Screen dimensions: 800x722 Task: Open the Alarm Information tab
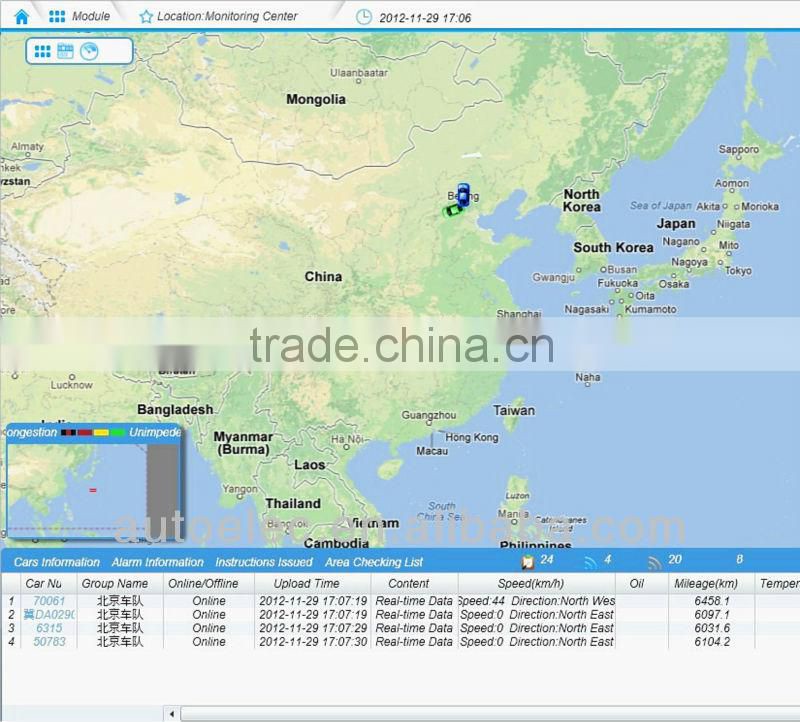pos(157,562)
